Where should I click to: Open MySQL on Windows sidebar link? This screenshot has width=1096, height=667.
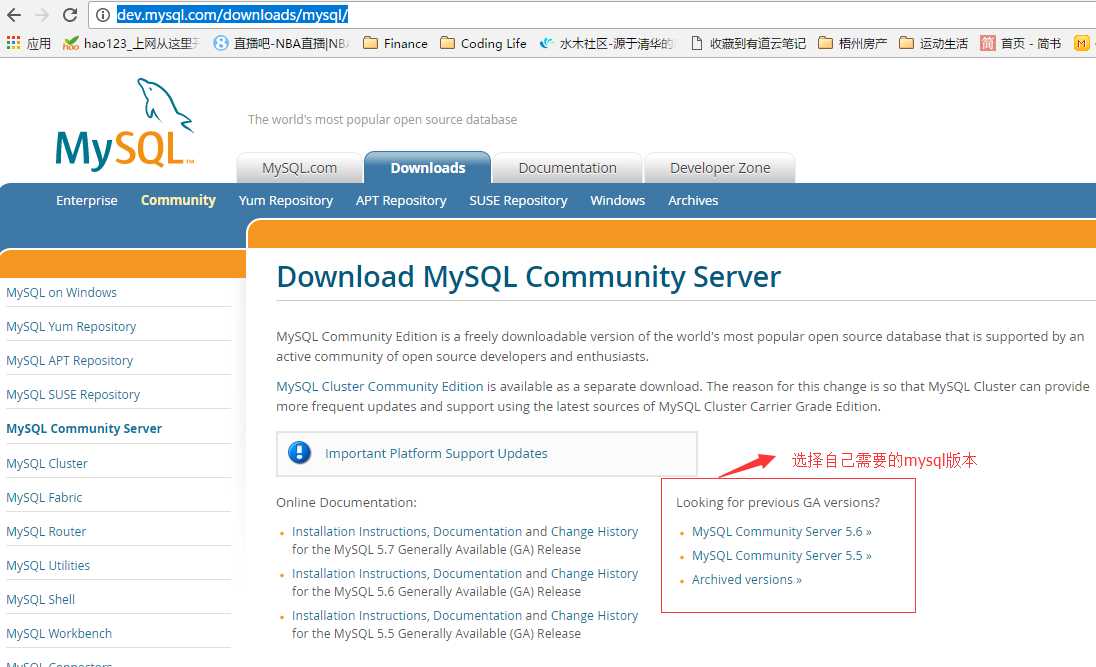62,292
